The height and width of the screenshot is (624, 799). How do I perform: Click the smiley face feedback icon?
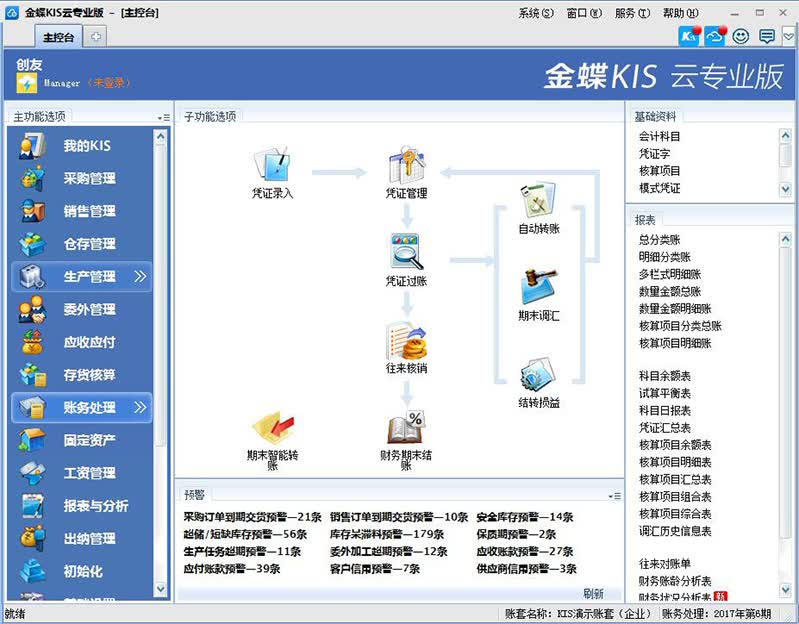[x=740, y=36]
